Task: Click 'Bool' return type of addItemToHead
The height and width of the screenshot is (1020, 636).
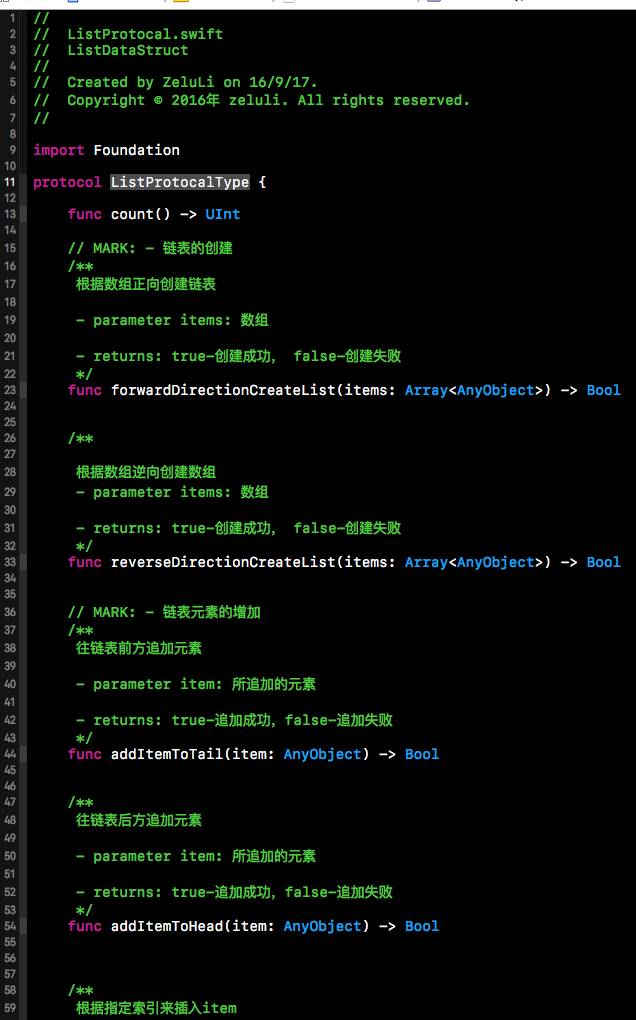Action: [422, 926]
